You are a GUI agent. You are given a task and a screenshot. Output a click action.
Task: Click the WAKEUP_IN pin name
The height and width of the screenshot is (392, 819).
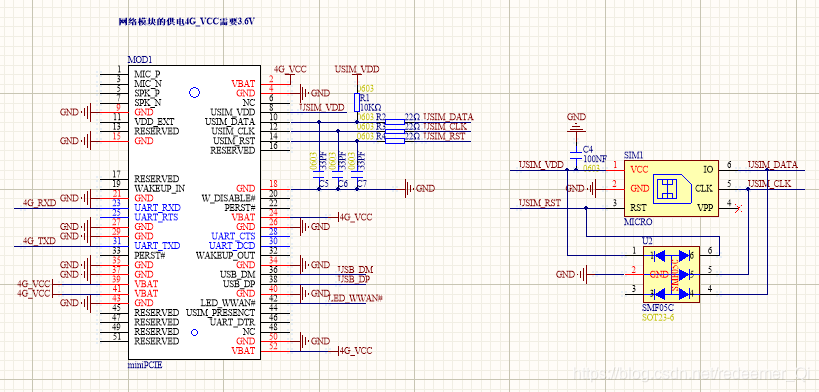160,188
